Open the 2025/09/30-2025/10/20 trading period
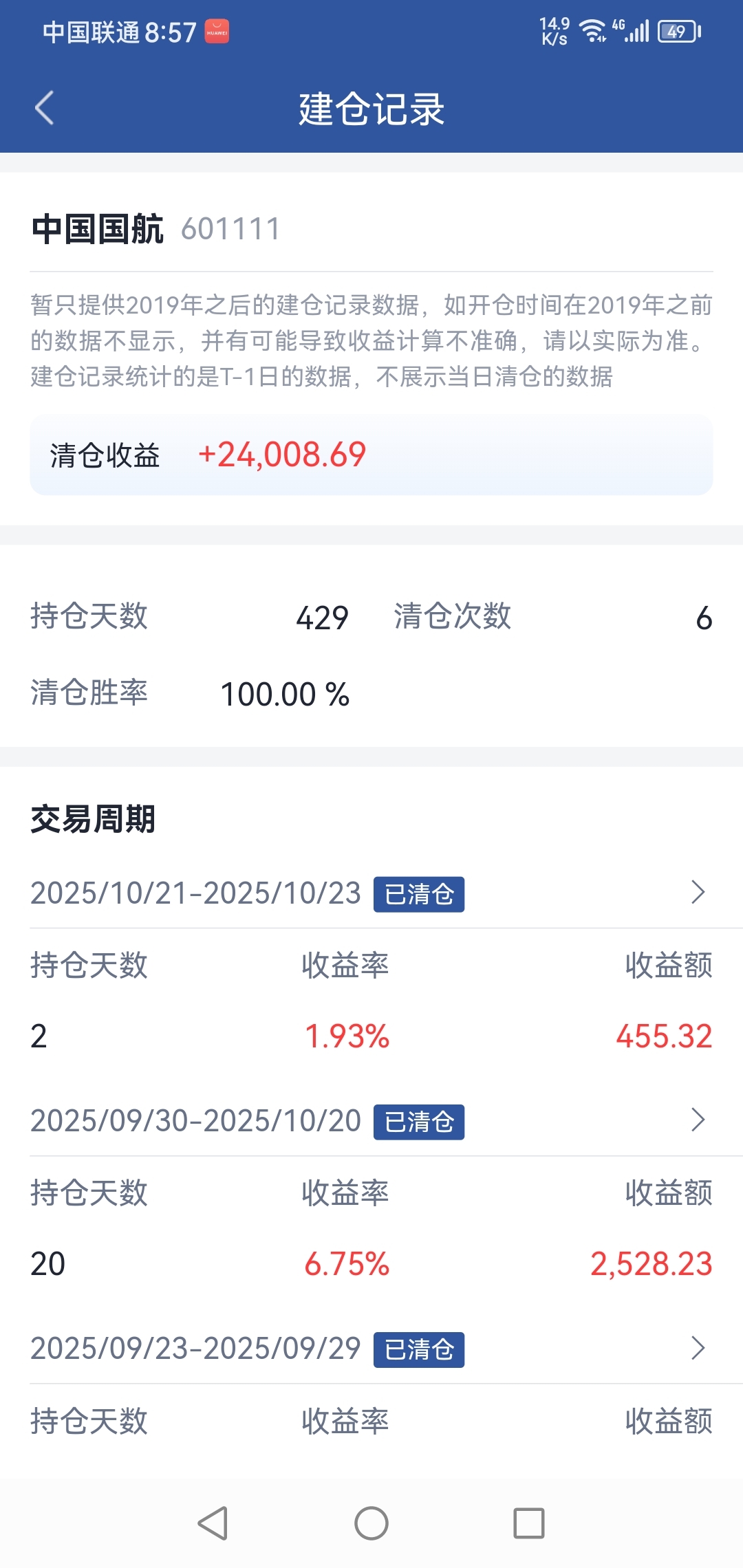Screen dimensions: 743x1568 371,1120
